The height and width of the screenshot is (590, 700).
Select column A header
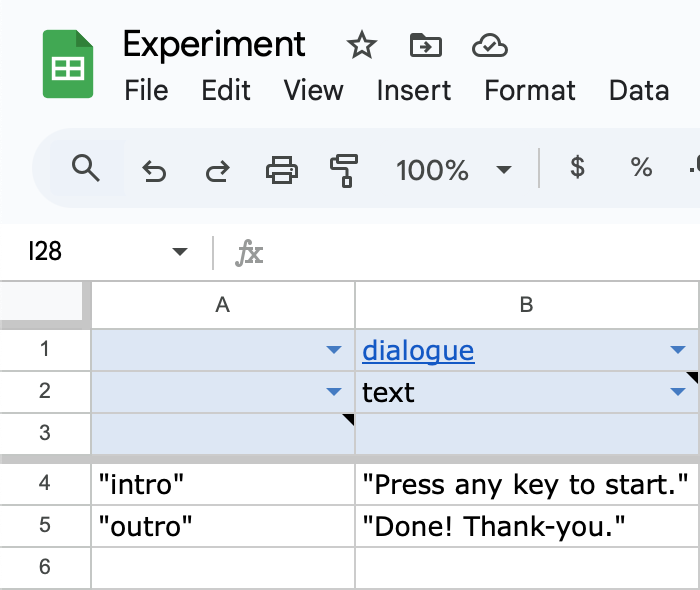[x=223, y=305]
